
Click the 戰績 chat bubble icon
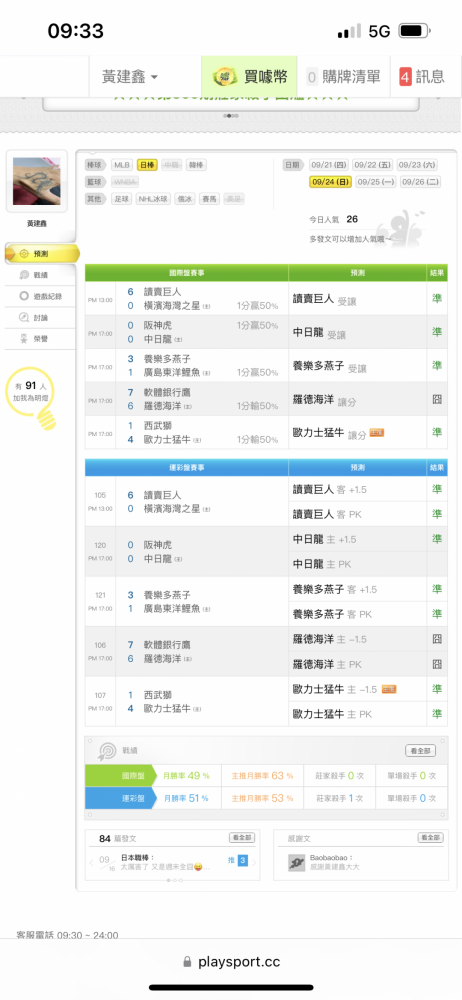(24, 275)
